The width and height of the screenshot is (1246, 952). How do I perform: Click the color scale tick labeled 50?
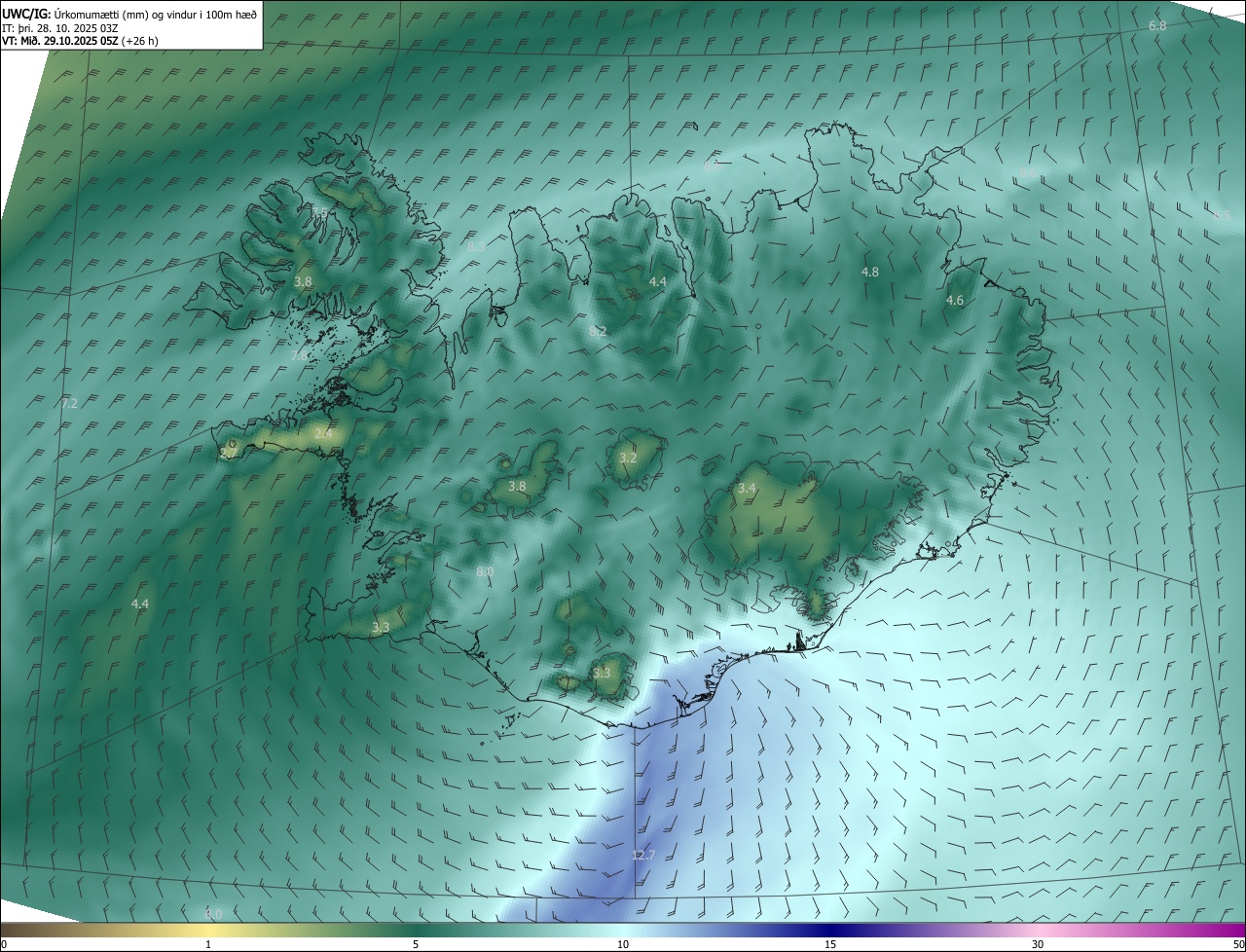pyautogui.click(x=1238, y=944)
